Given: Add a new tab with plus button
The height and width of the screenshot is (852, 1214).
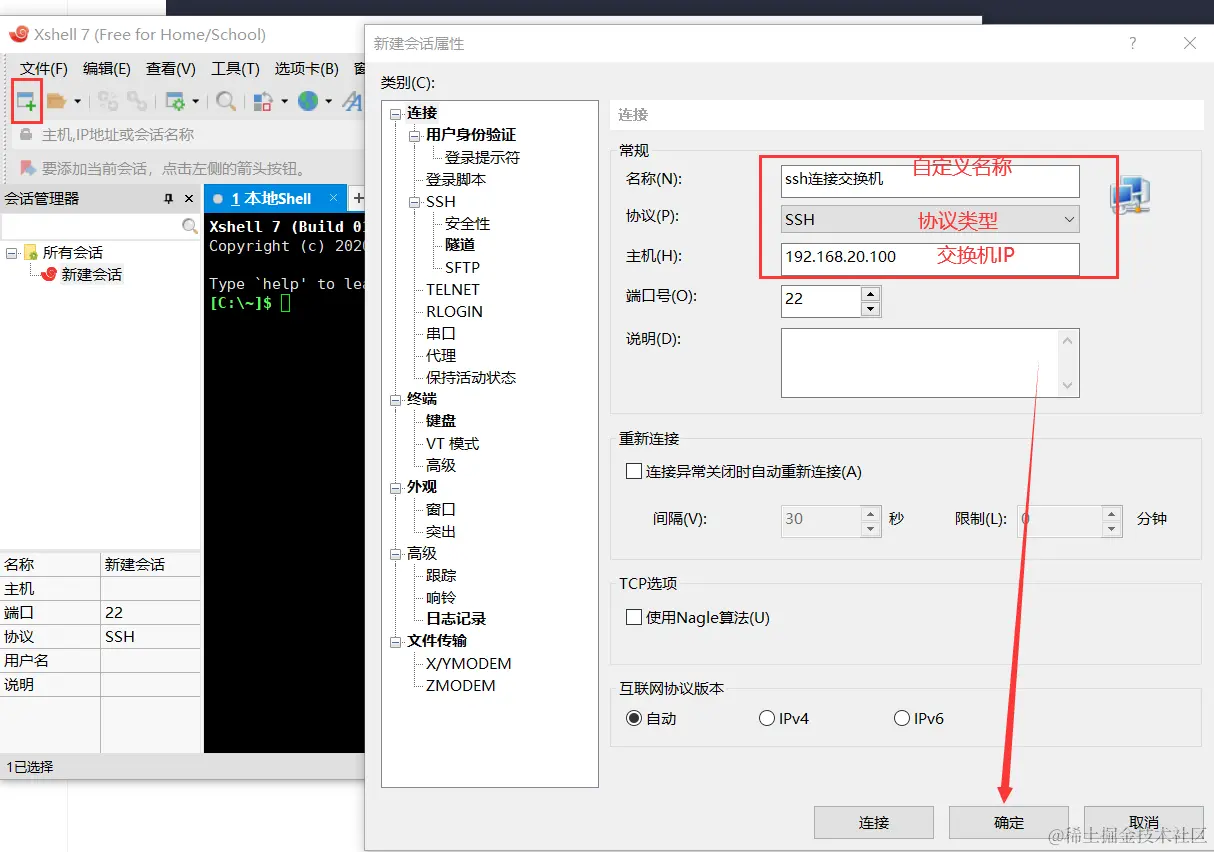Looking at the screenshot, I should 358,198.
